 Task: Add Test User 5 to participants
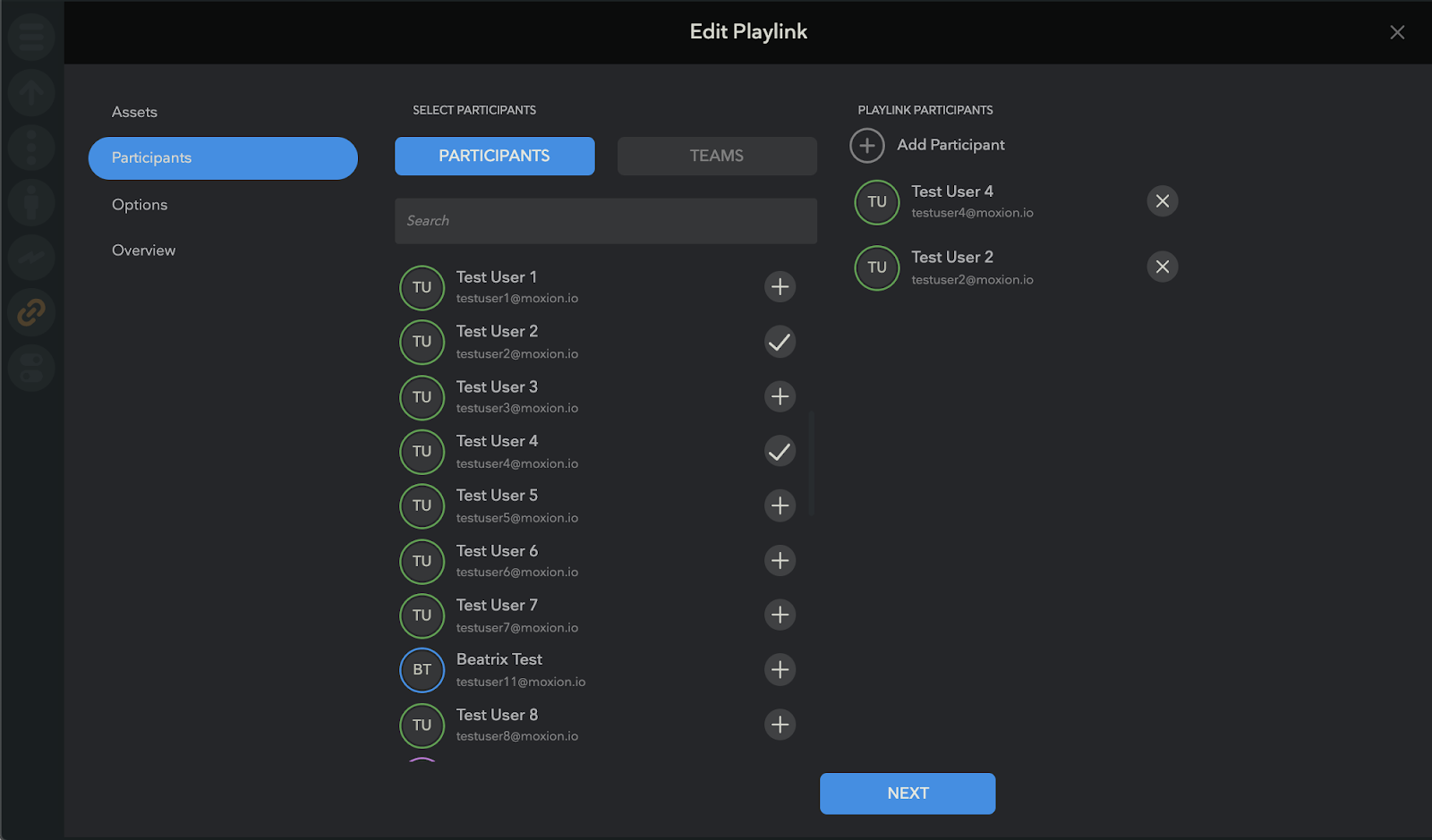click(780, 505)
